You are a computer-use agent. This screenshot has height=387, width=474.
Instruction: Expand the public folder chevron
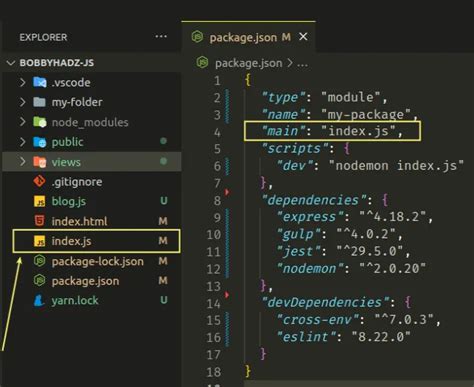pos(22,142)
